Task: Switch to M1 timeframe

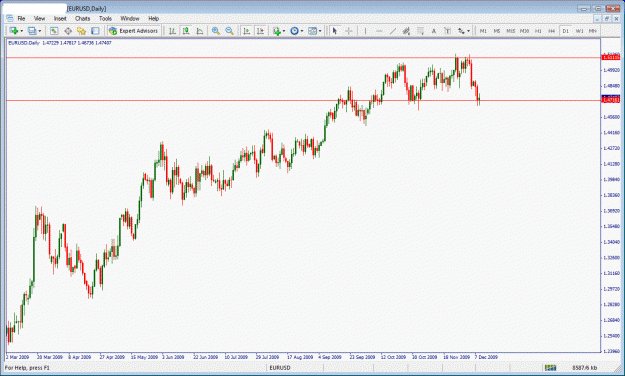Action: click(x=483, y=31)
